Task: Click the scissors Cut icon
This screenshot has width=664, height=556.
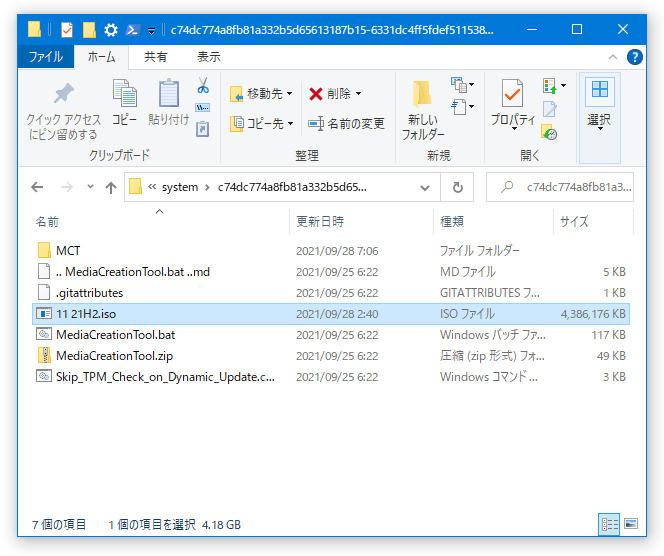Action: coord(203,85)
